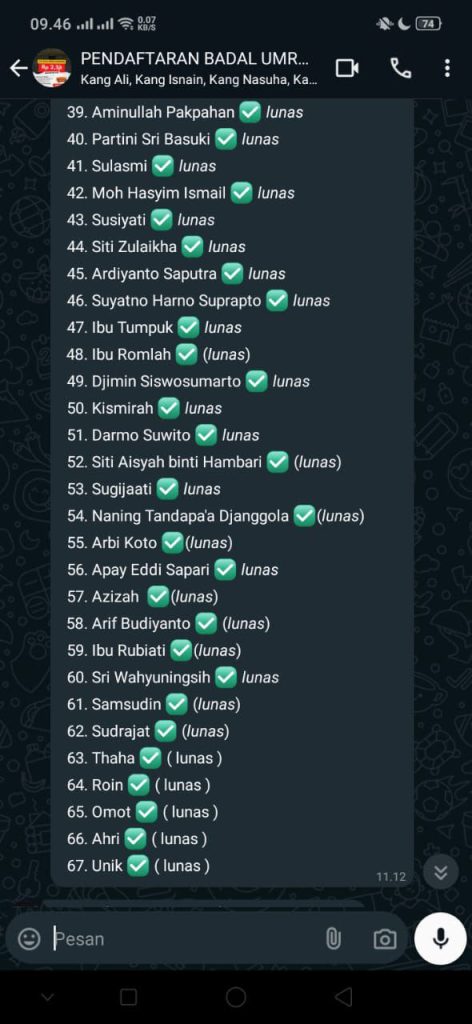Tap the Android back triangle button
Screen dimensions: 472x1024
point(343,997)
